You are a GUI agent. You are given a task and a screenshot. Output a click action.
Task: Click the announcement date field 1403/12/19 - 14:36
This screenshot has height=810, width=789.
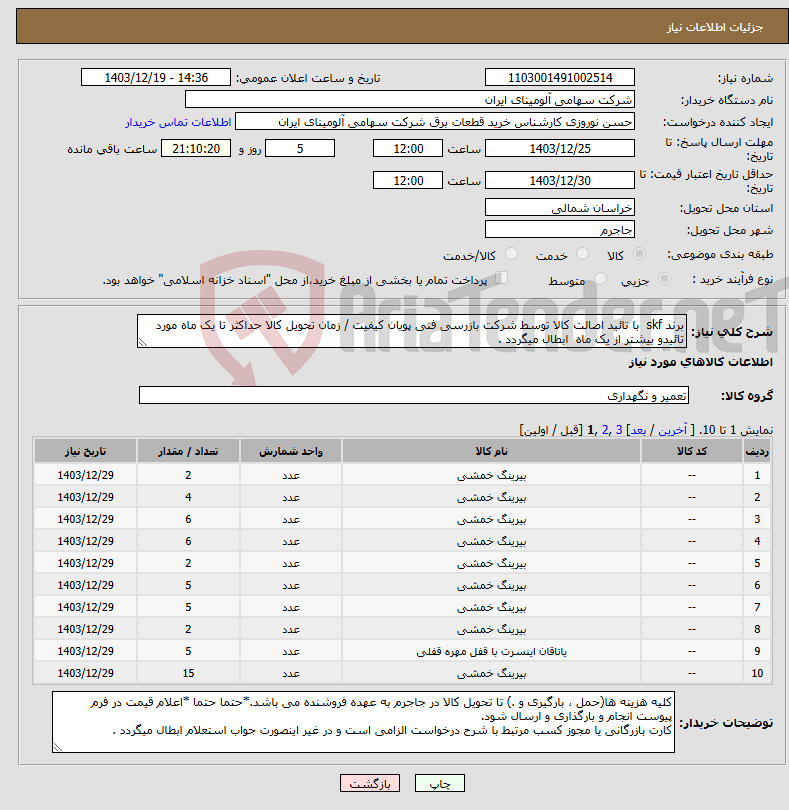point(156,77)
